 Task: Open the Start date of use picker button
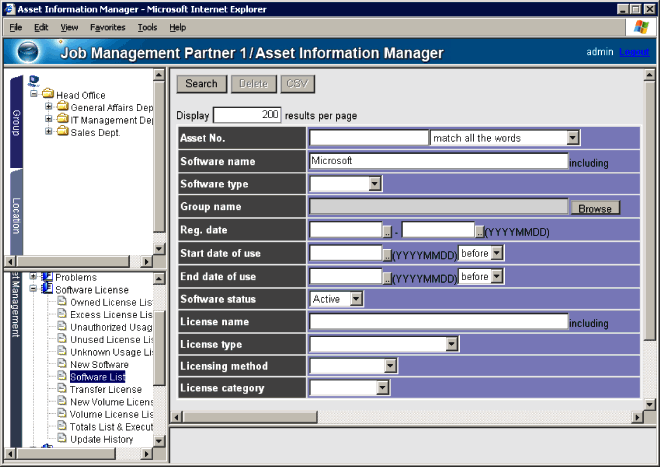point(388,253)
